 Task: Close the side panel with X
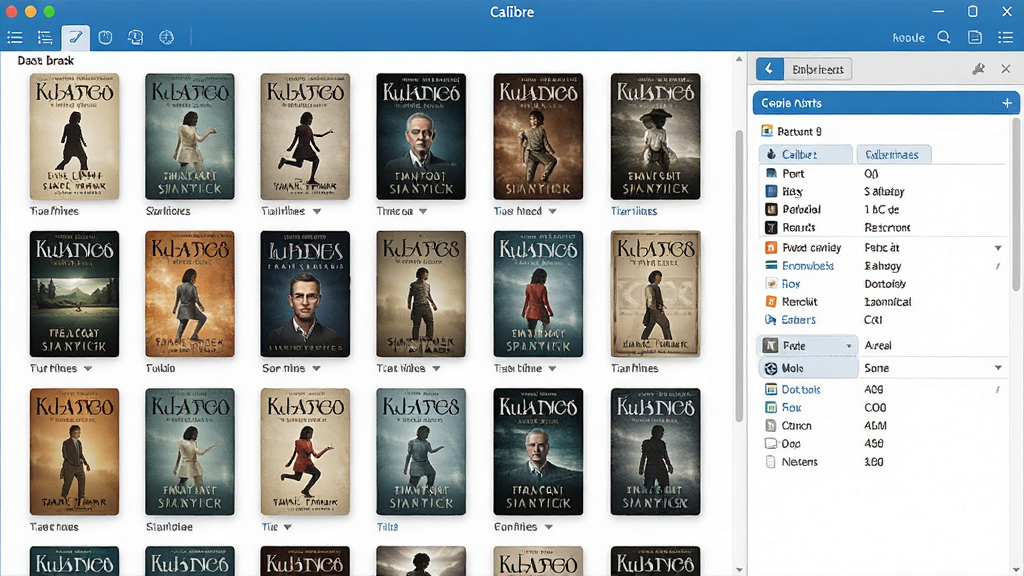point(1006,69)
